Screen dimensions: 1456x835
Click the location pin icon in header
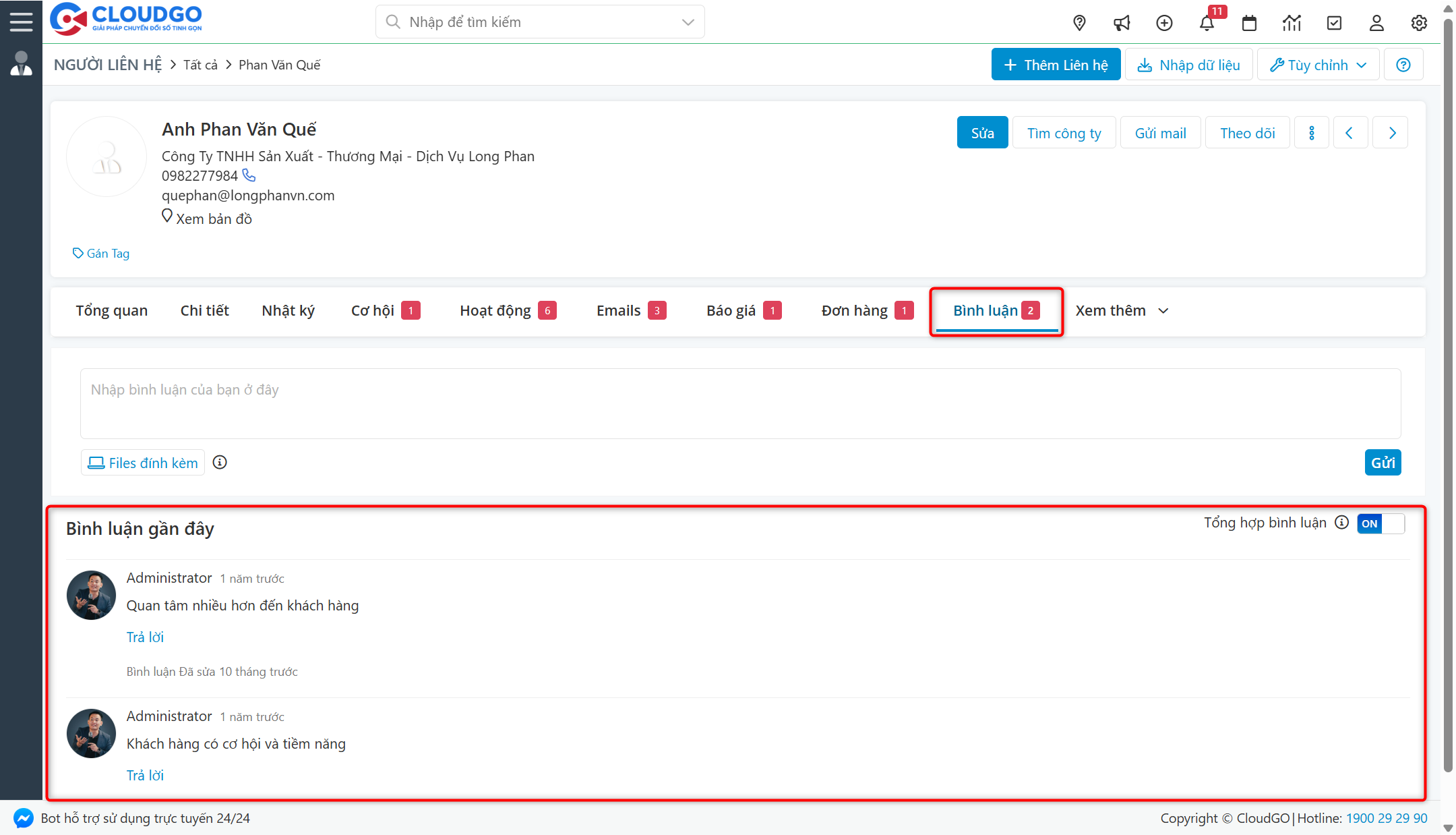[x=1079, y=23]
